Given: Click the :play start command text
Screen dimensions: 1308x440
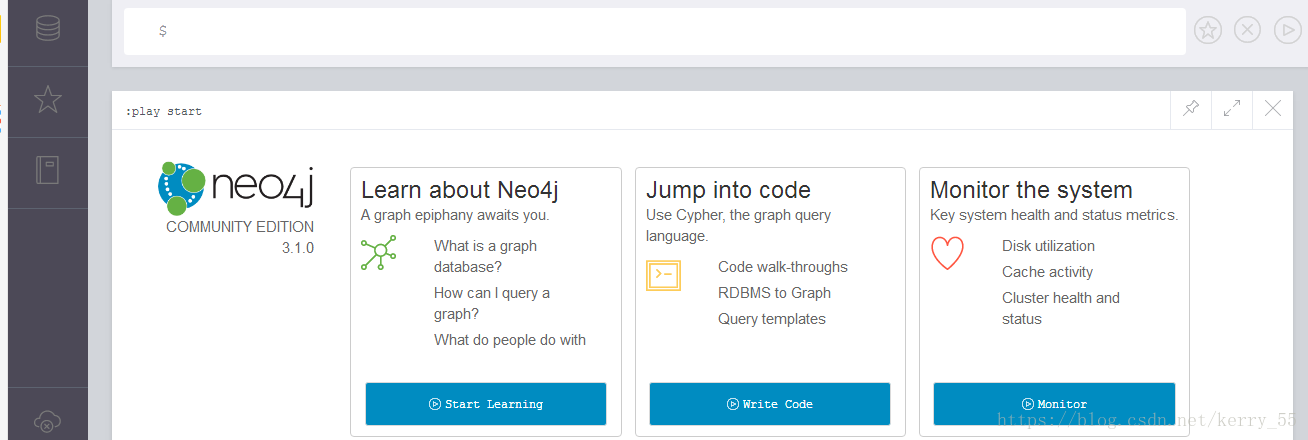Looking at the screenshot, I should [163, 111].
